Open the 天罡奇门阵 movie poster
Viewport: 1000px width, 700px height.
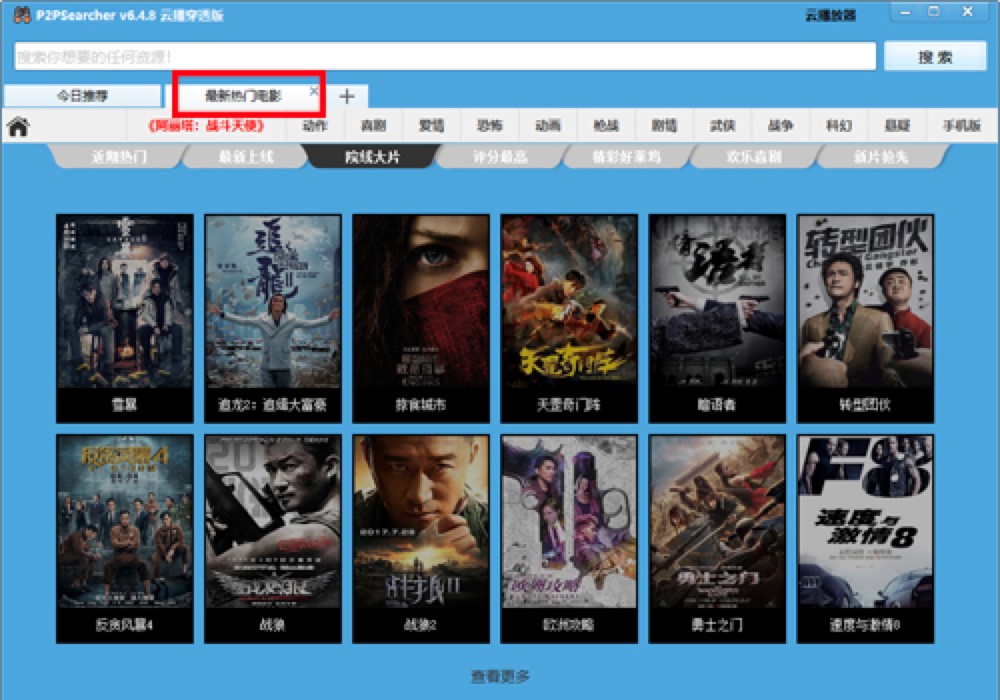[569, 318]
